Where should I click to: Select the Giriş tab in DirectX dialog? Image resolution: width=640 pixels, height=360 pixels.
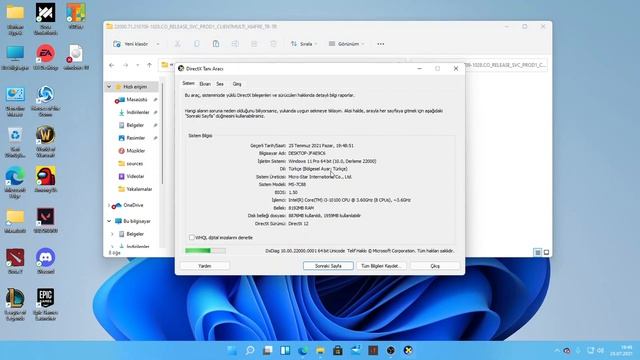click(237, 84)
